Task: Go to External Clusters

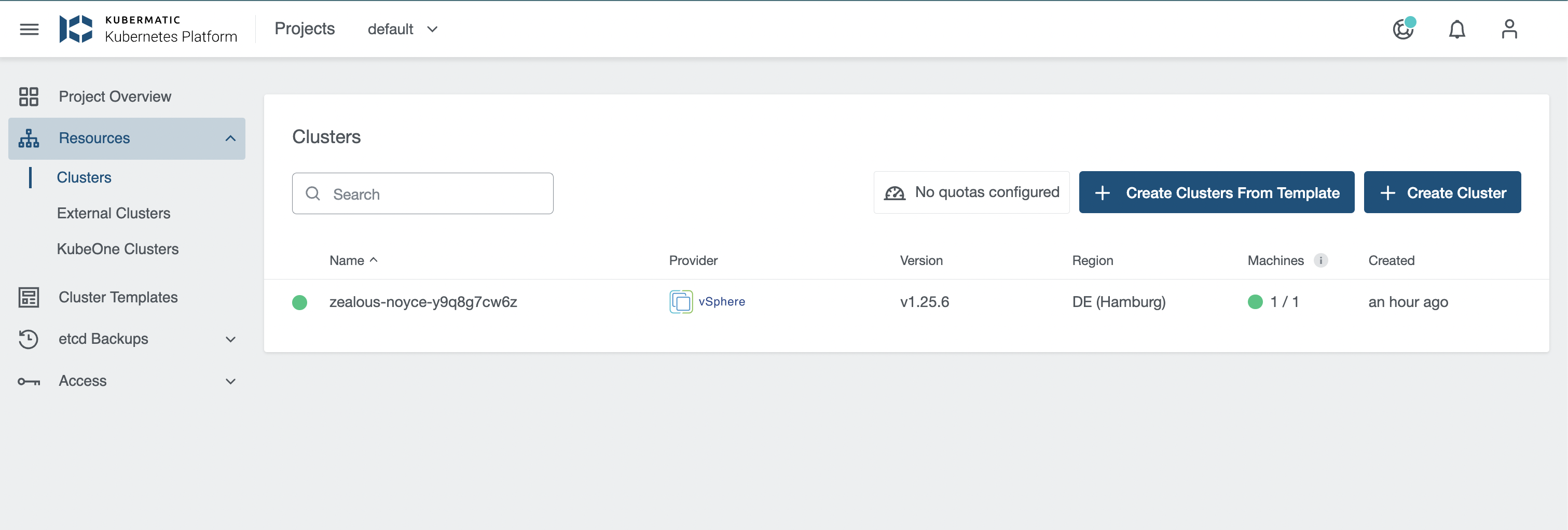Action: (114, 213)
